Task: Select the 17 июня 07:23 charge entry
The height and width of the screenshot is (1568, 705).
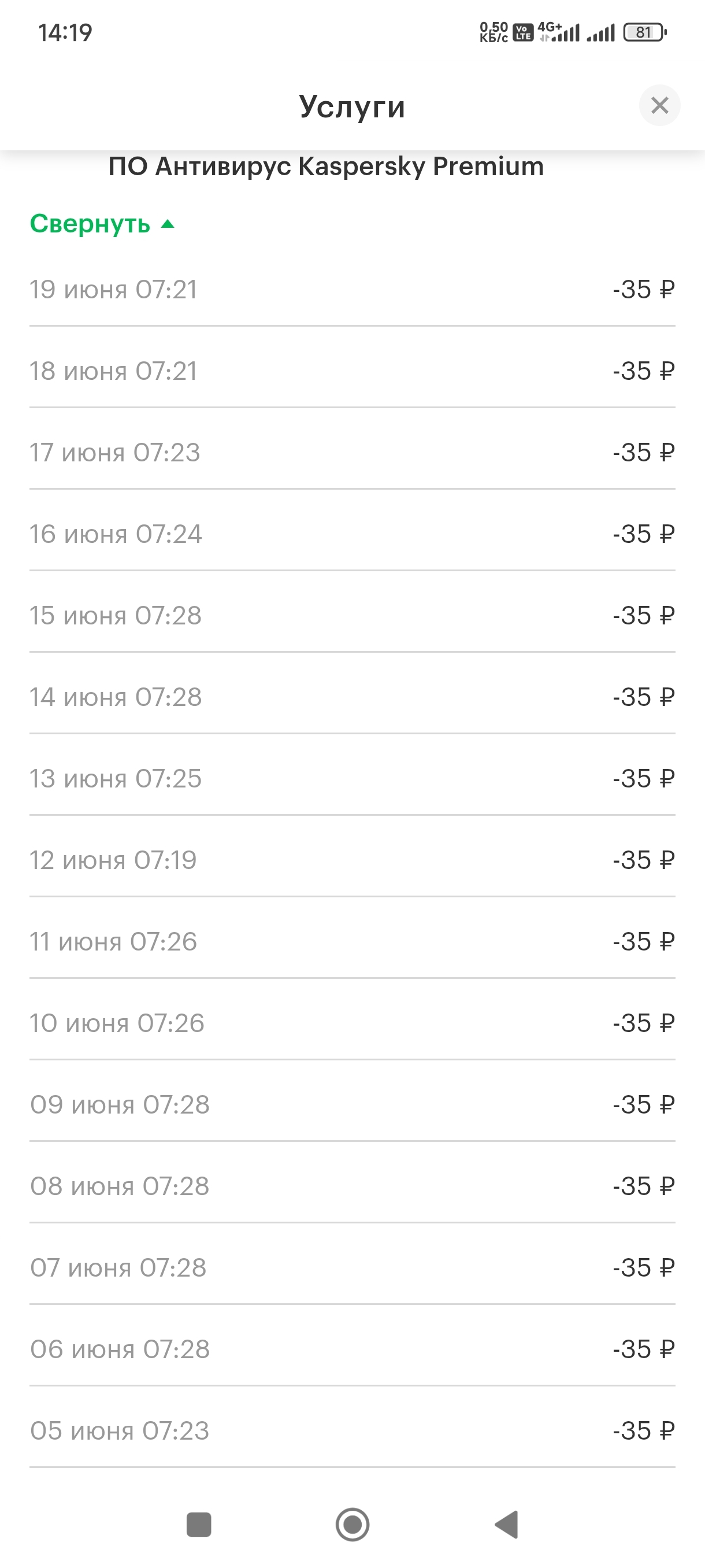Action: click(352, 452)
